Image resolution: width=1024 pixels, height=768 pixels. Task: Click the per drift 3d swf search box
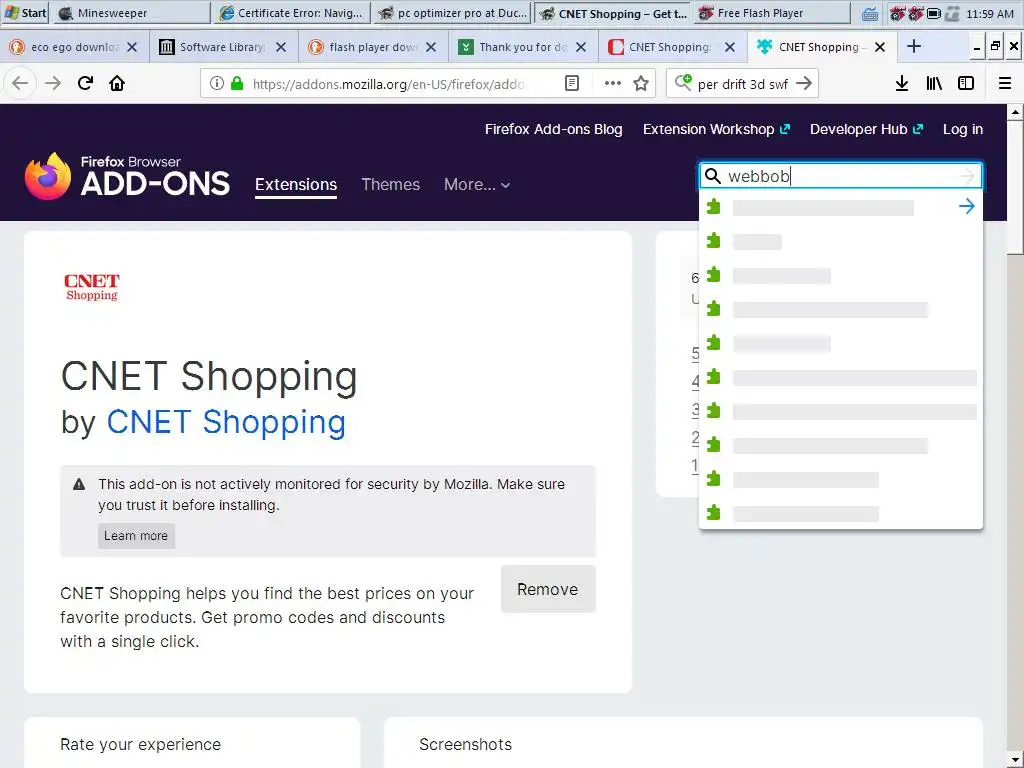click(x=743, y=84)
